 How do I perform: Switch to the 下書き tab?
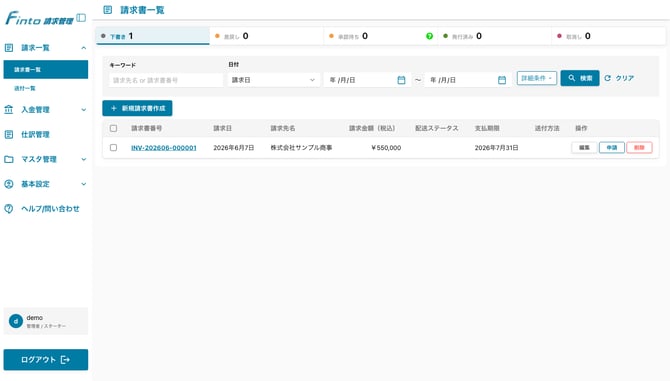pyautogui.click(x=153, y=36)
